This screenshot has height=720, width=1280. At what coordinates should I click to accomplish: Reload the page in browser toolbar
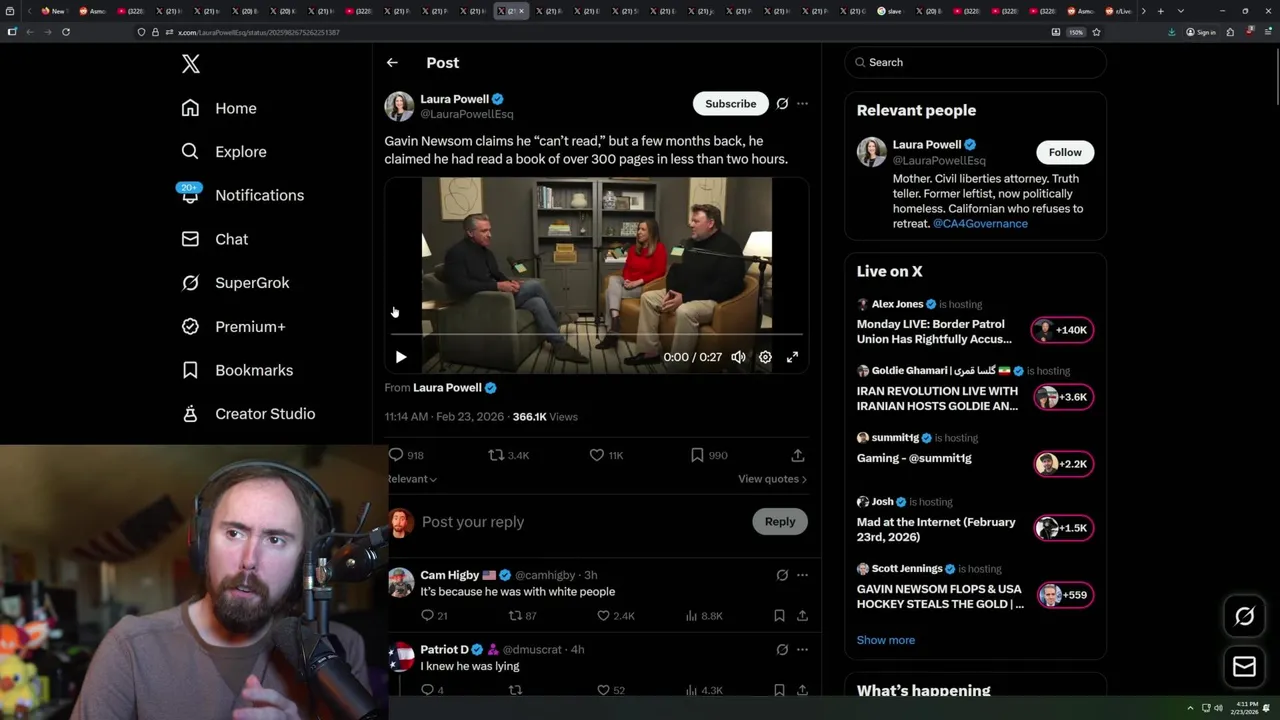(x=66, y=32)
